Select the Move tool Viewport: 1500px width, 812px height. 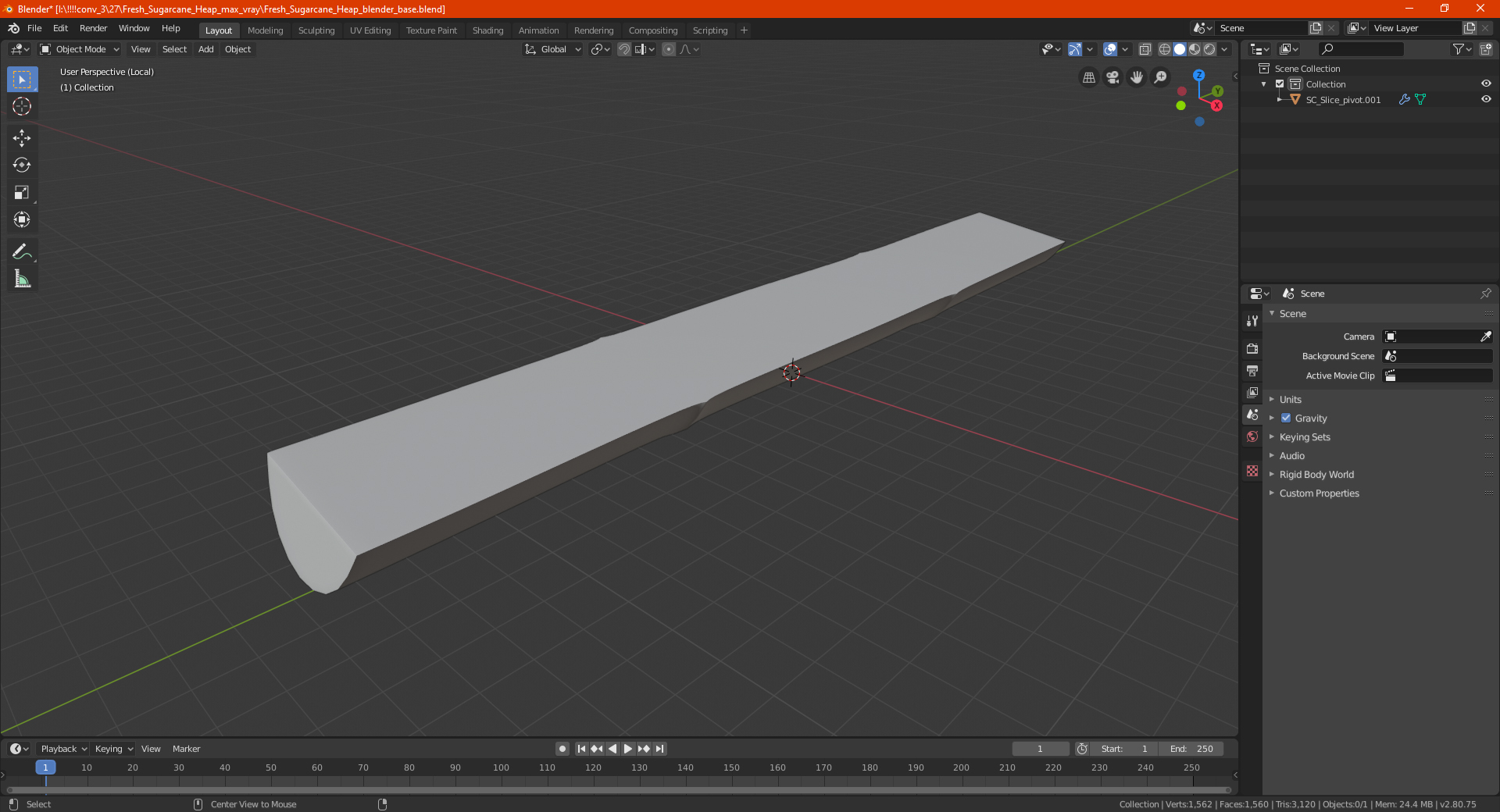tap(22, 138)
